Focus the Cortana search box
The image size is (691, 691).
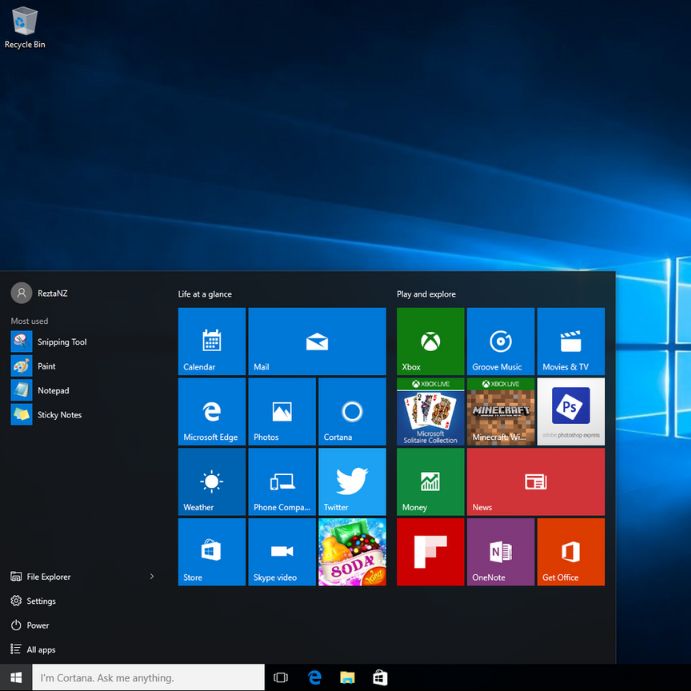tap(148, 677)
